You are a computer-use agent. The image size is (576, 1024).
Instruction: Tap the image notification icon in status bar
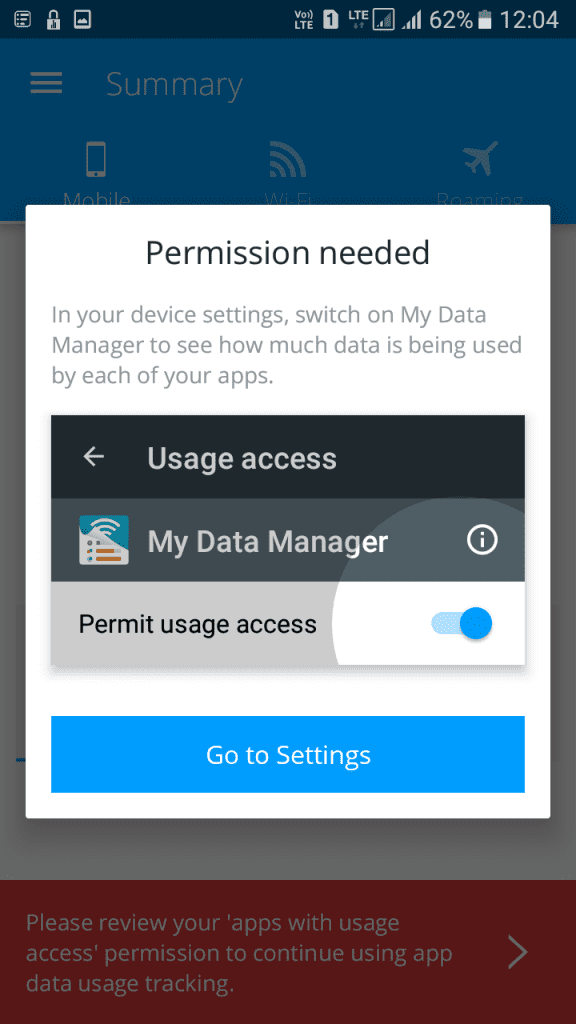tap(82, 20)
